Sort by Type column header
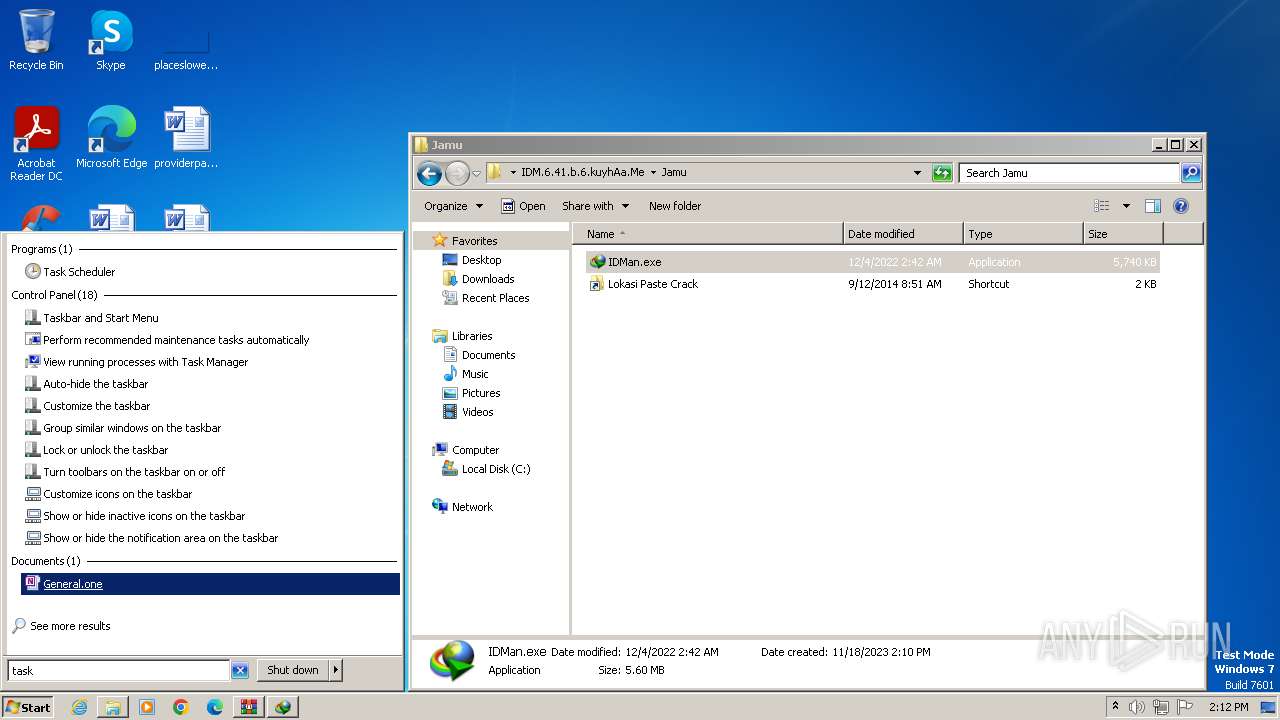The width and height of the screenshot is (1280, 720). [x=1023, y=234]
